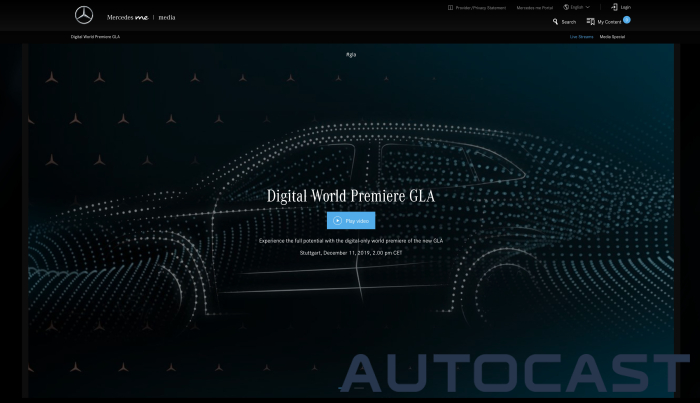Click the Provider/Privacy Statement book icon
This screenshot has height=403, width=700.
click(450, 8)
